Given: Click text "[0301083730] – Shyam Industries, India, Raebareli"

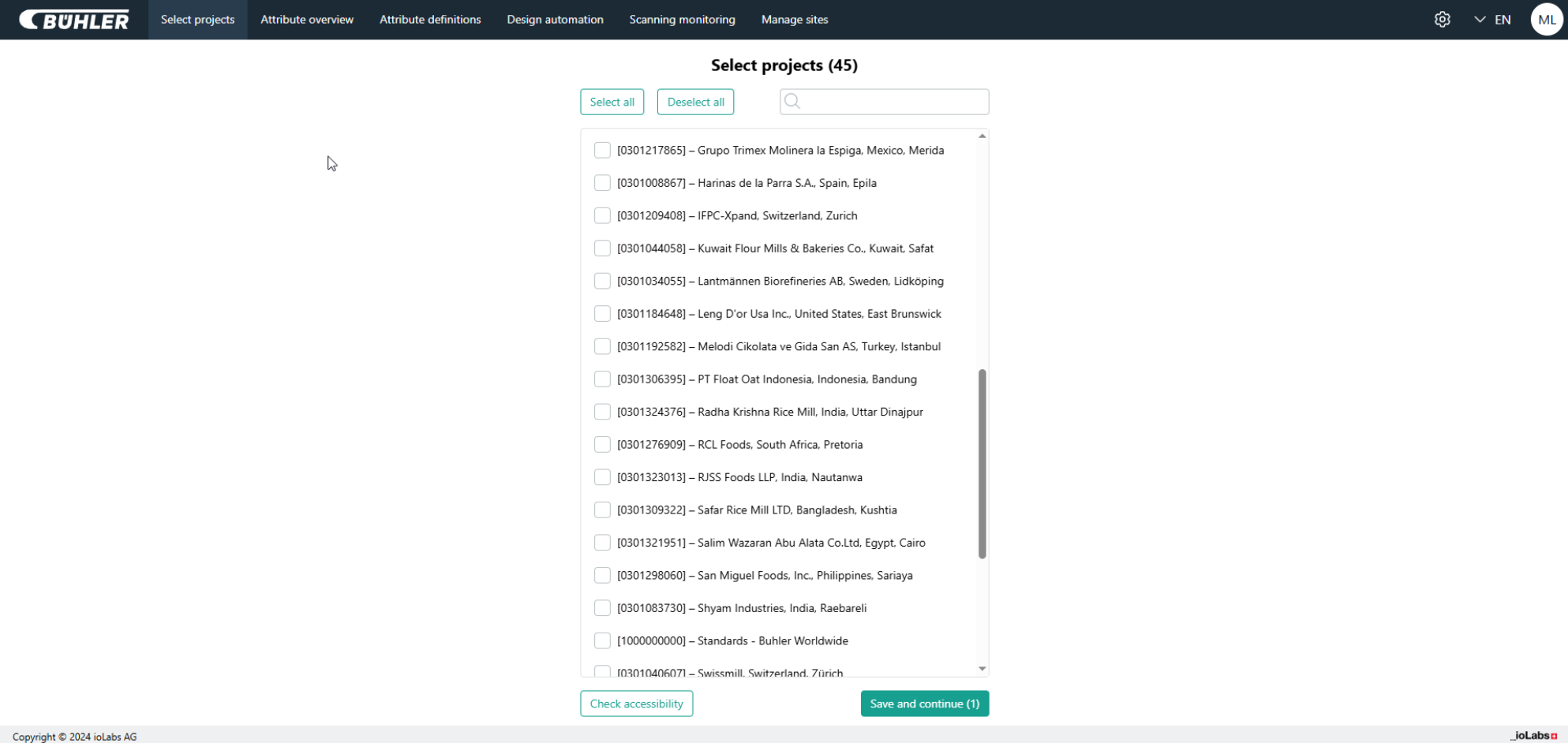Looking at the screenshot, I should point(742,608).
